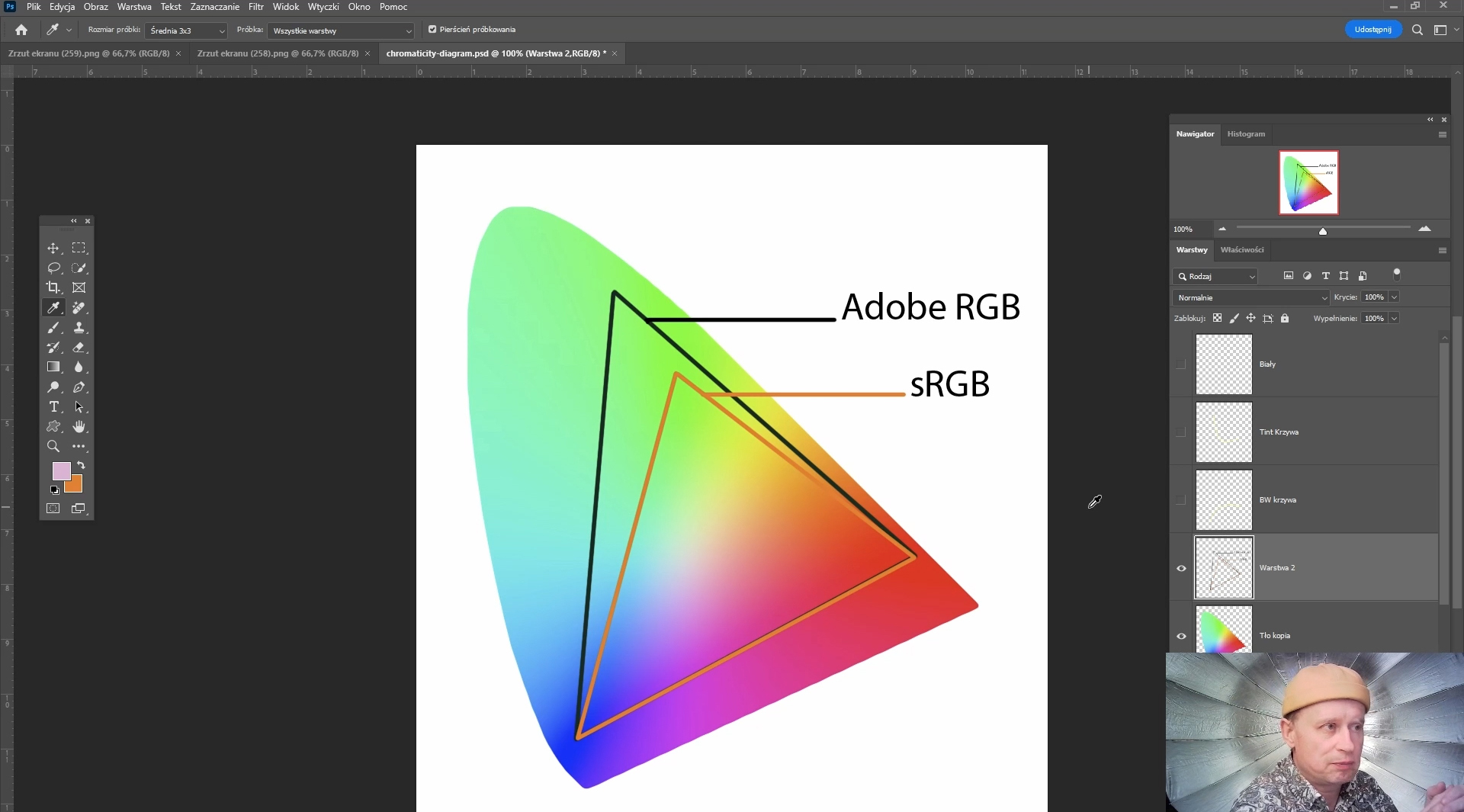Lock transparent pixels of the layer
This screenshot has width=1464, height=812.
point(1218,319)
